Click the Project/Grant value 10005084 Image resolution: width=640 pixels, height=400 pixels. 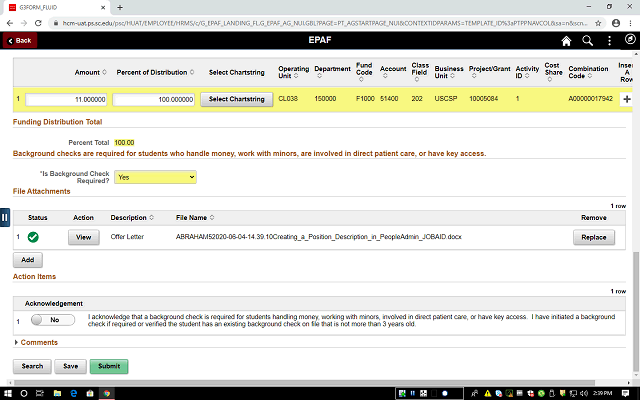coord(484,98)
